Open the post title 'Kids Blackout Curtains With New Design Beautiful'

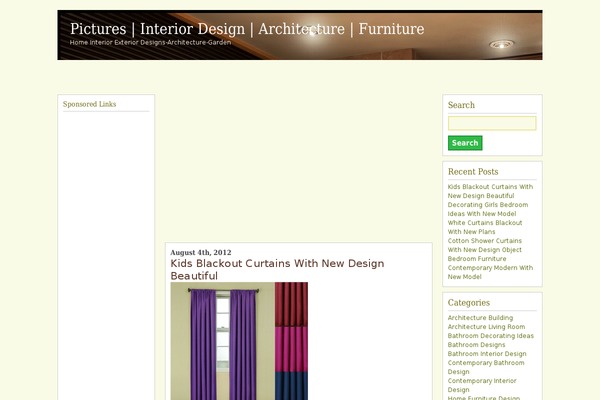(x=277, y=269)
